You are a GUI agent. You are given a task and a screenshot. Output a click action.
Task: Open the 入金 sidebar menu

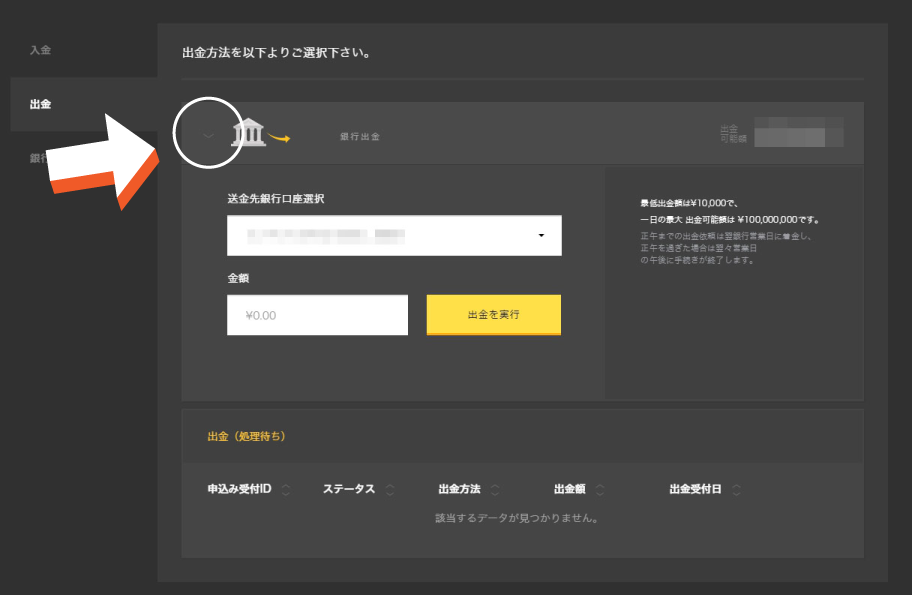click(40, 50)
